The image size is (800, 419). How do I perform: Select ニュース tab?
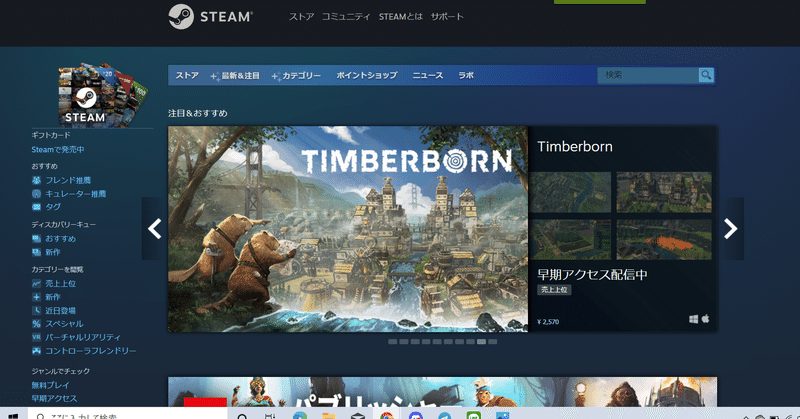click(x=428, y=76)
